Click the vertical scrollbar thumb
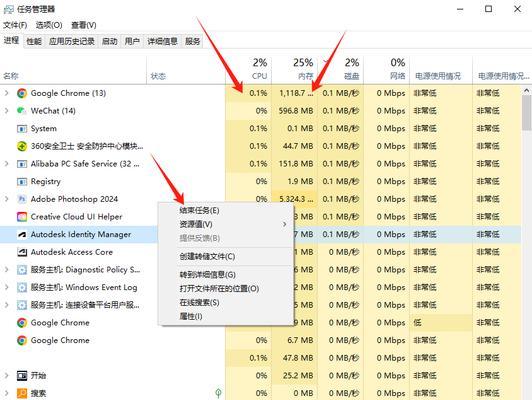 pos(527,113)
